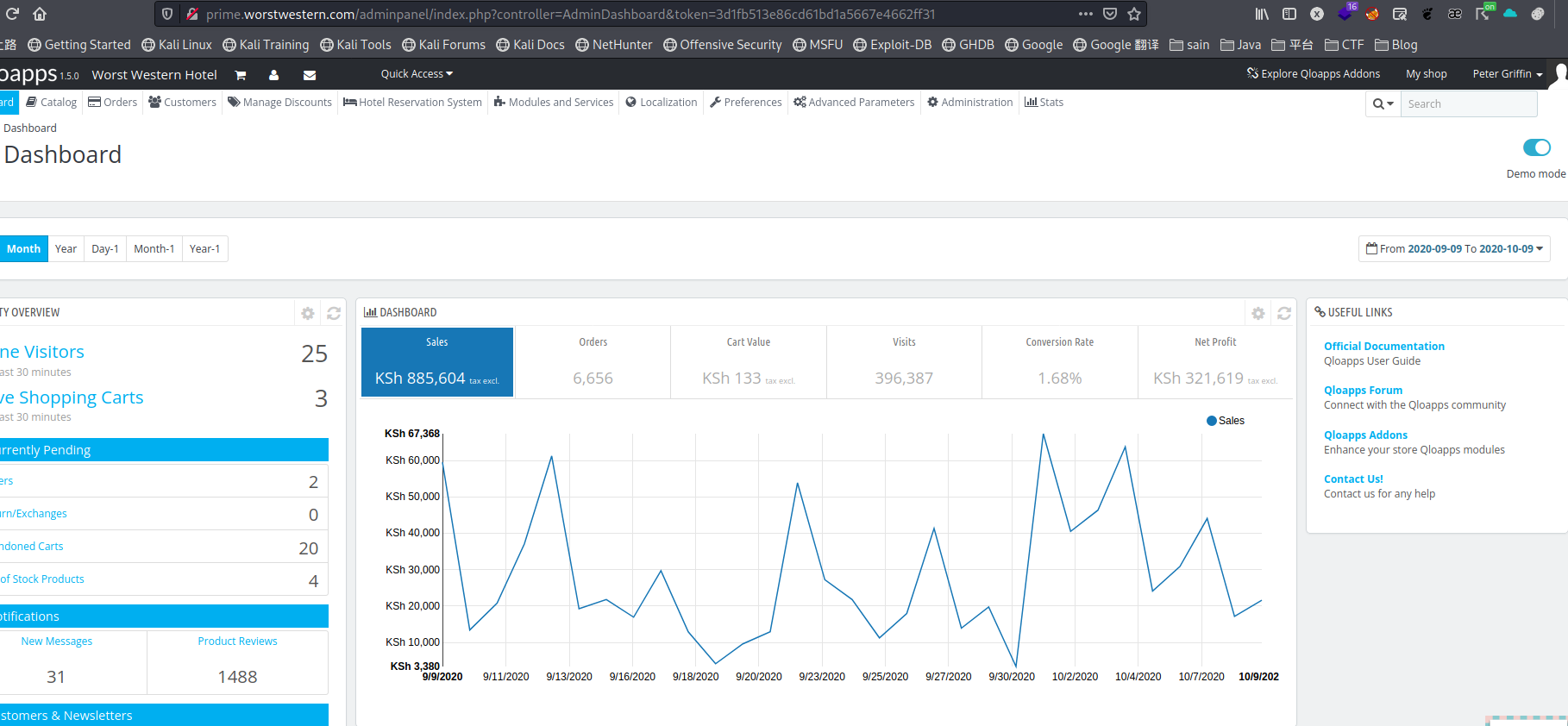Open My shop link
Screen dimensions: 1568x726
tap(1427, 74)
